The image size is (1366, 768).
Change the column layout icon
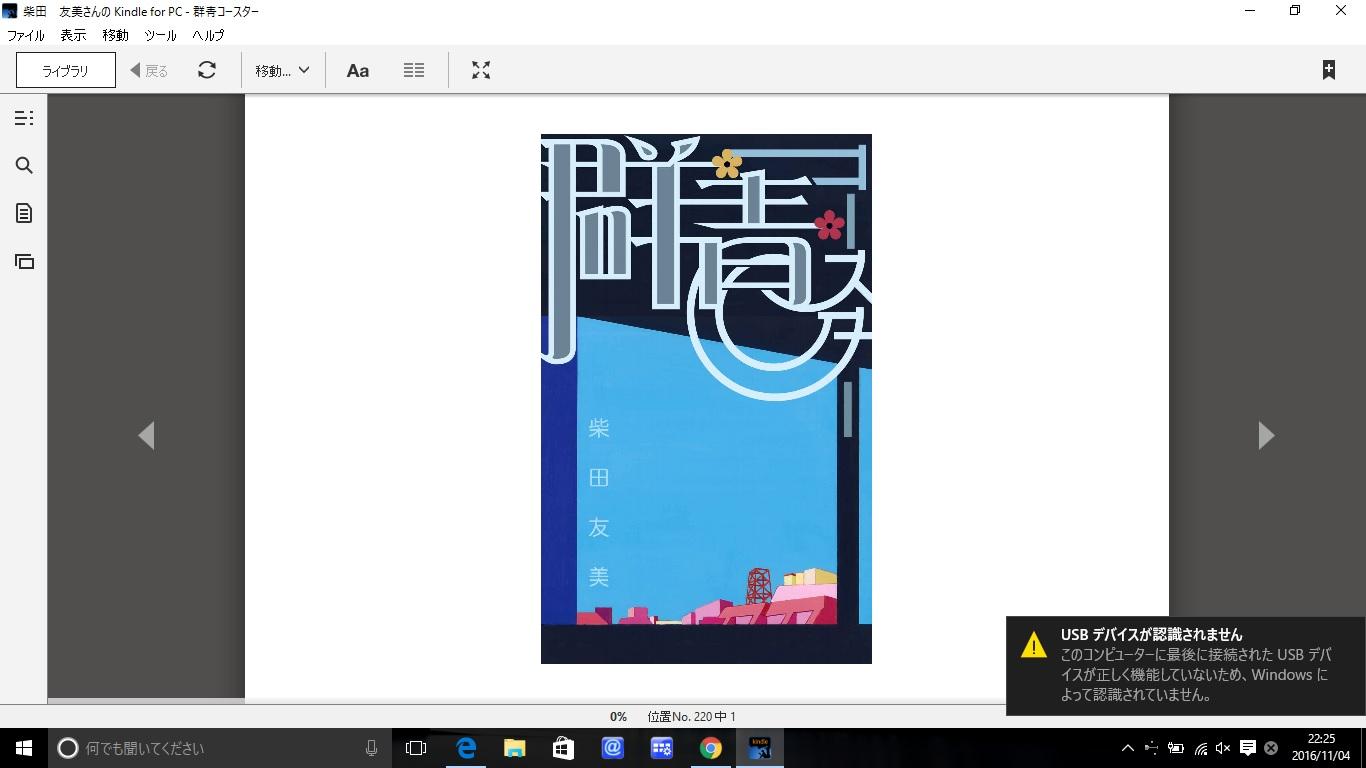point(414,70)
